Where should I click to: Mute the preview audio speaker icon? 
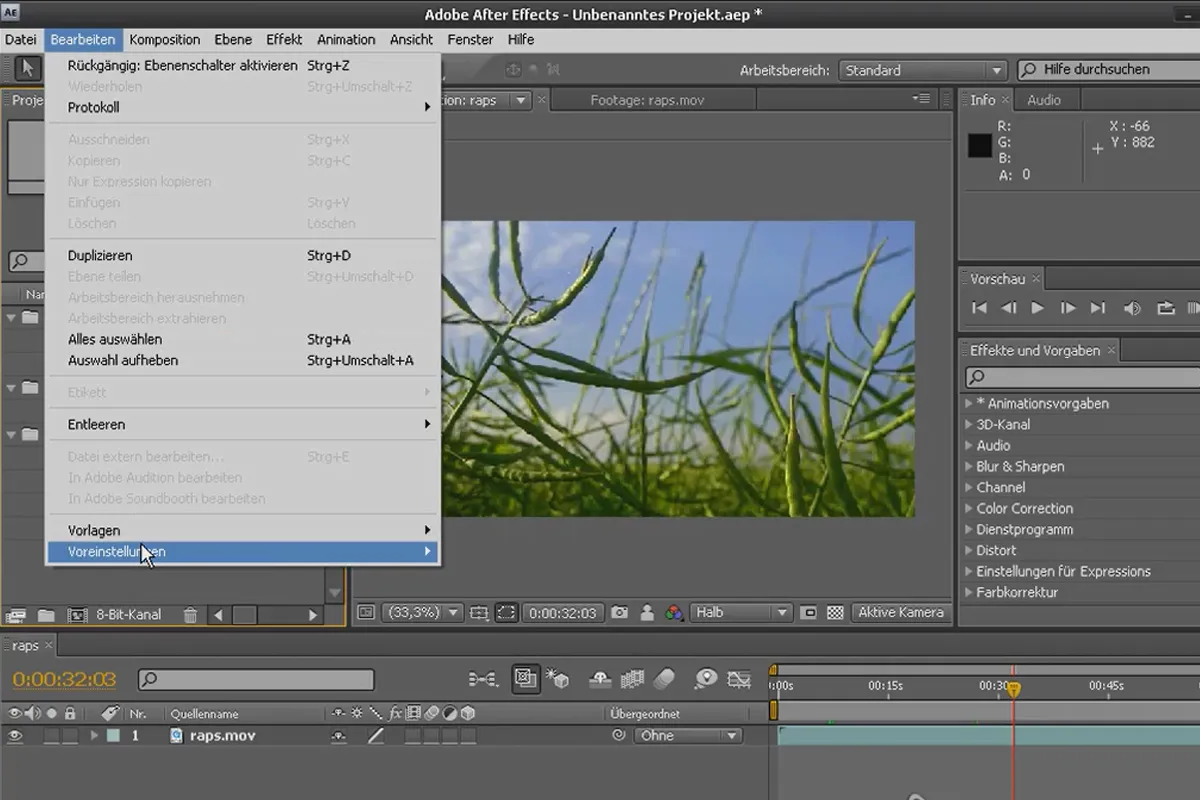[1132, 308]
